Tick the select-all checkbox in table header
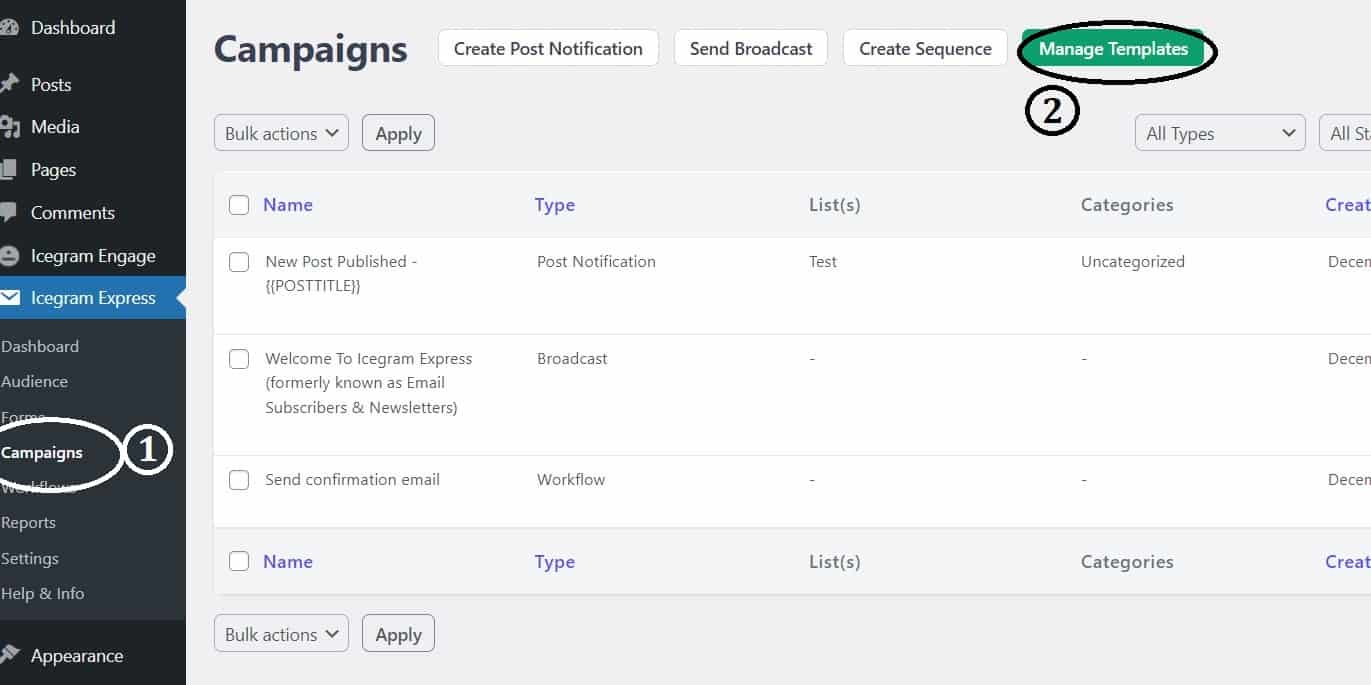The image size is (1371, 685). [239, 205]
